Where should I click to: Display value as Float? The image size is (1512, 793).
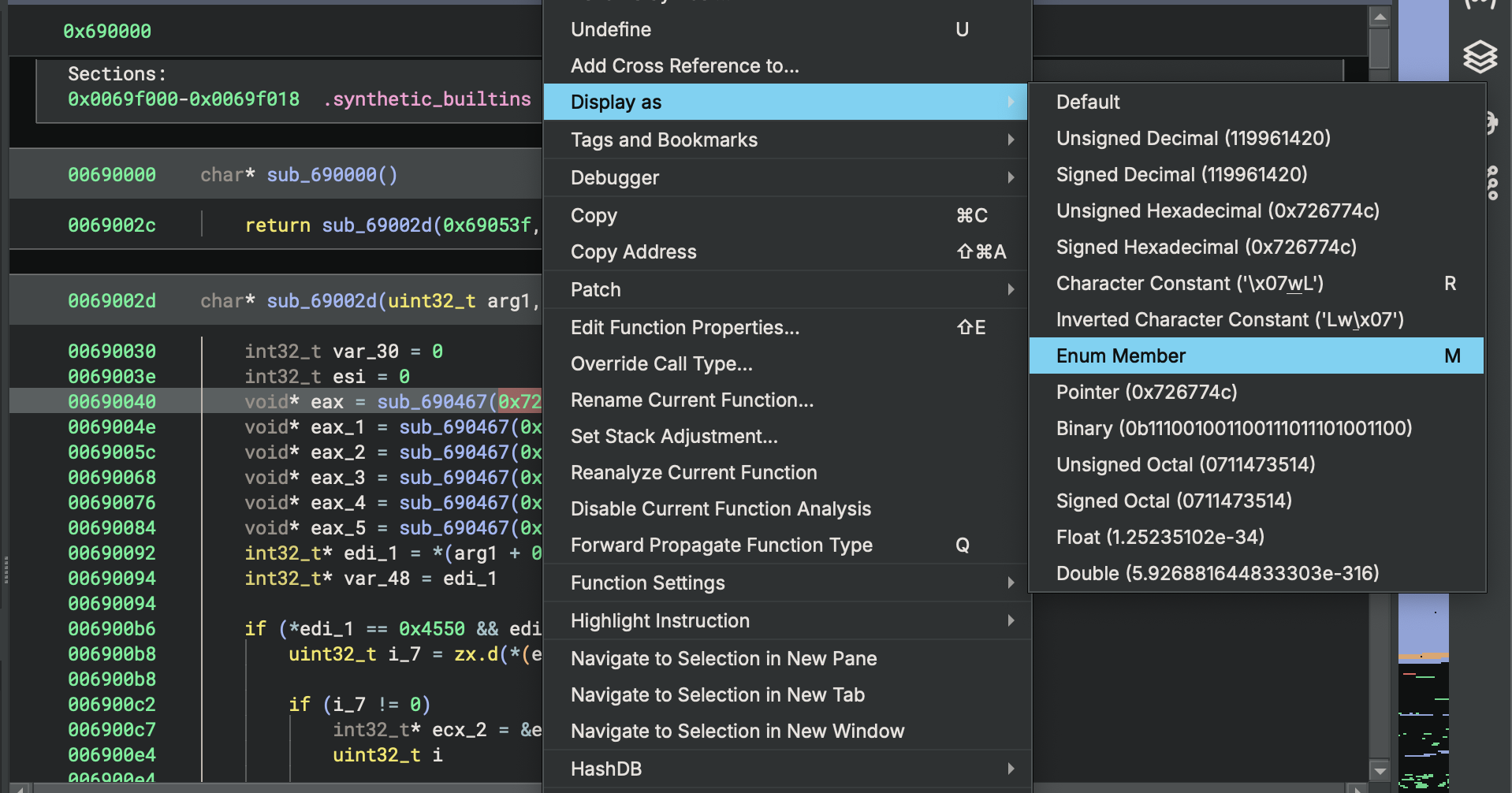pyautogui.click(x=1257, y=537)
